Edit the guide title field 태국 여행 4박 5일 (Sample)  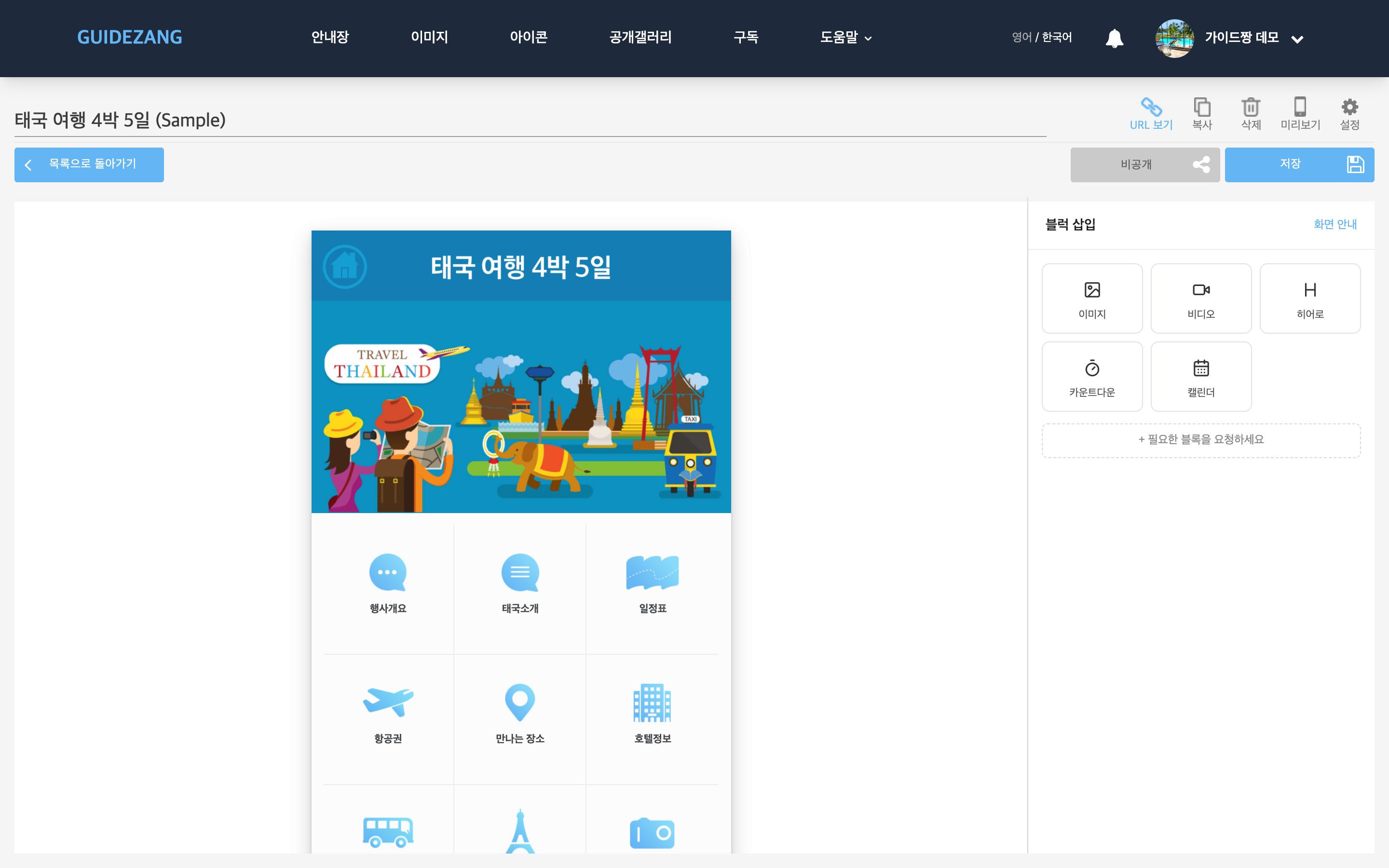[x=530, y=120]
